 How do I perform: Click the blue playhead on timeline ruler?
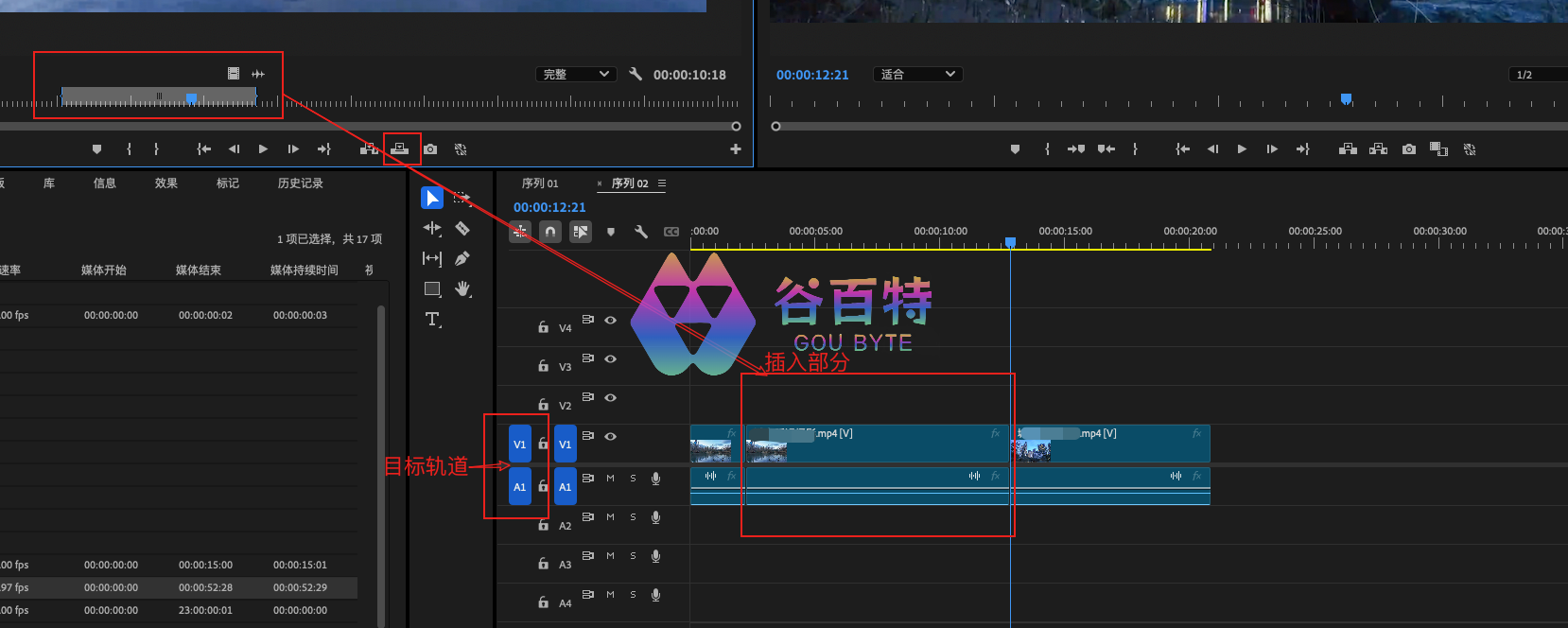pyautogui.click(x=1010, y=243)
